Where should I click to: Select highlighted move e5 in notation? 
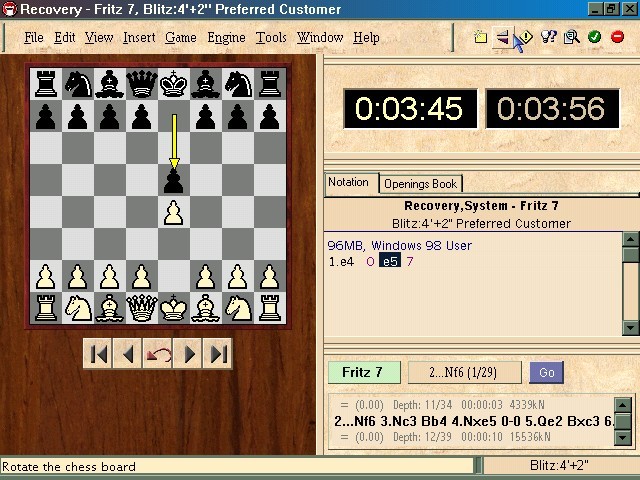pyautogui.click(x=390, y=261)
